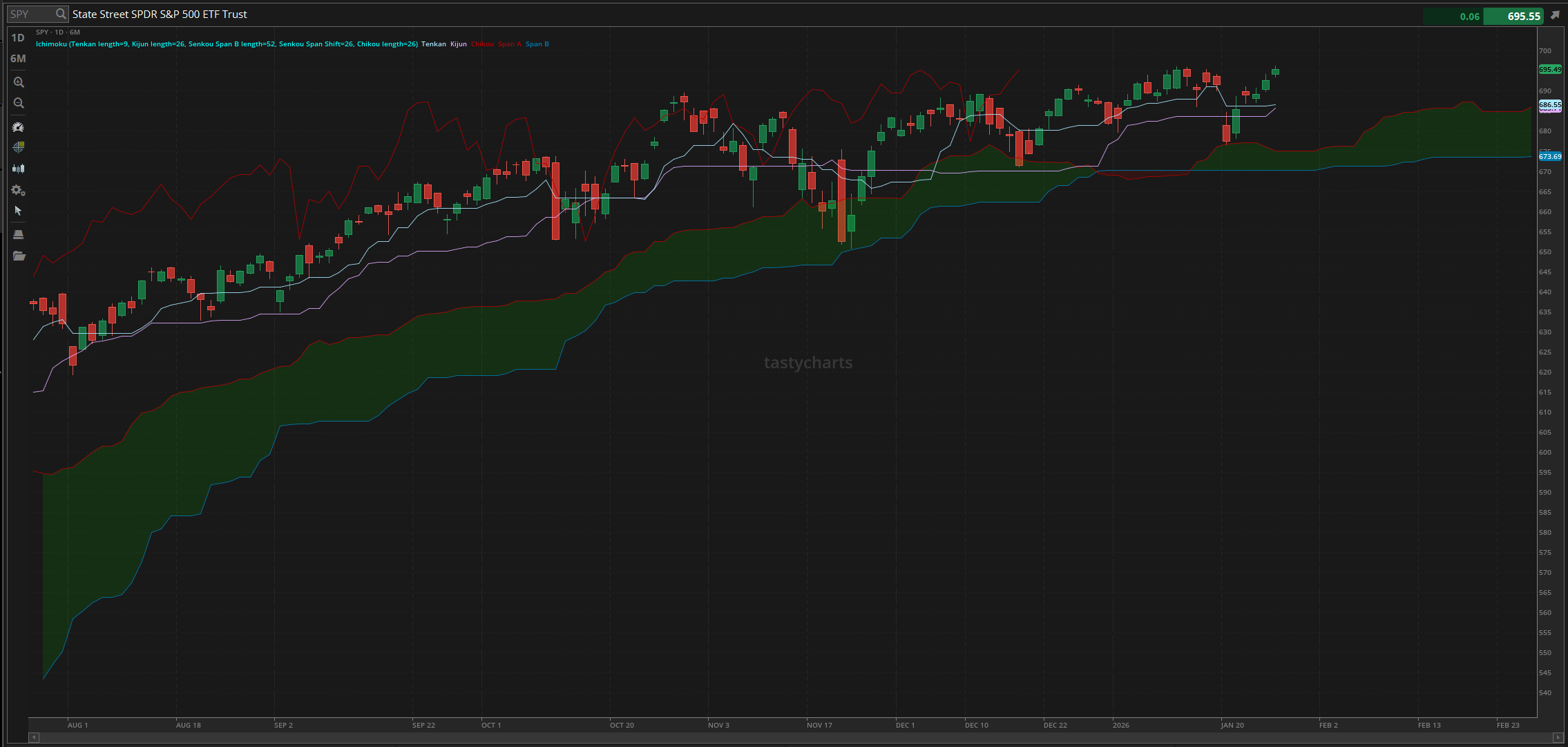Select the cursor pointer tool

pos(19,211)
